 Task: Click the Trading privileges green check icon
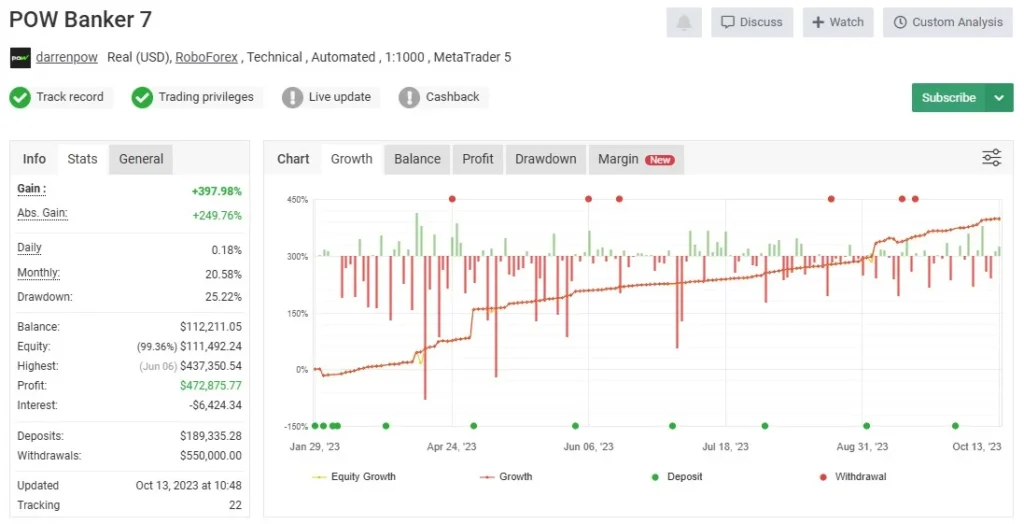[142, 97]
